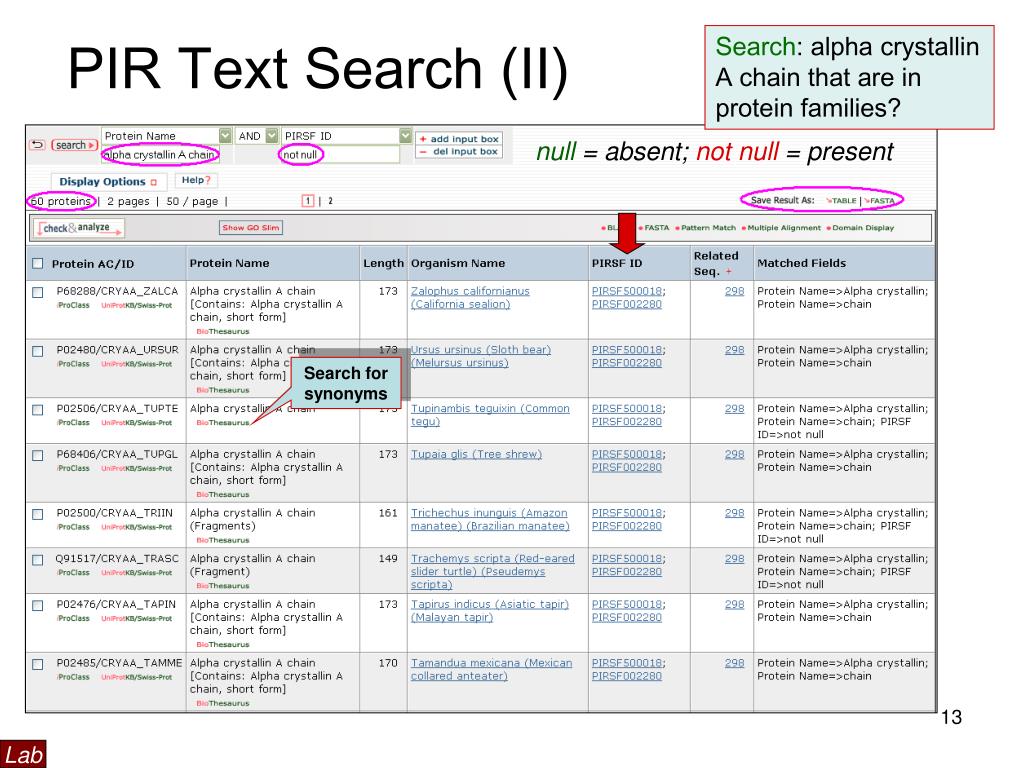Run the FASTA analysis option
1024x768 pixels.
click(x=654, y=228)
